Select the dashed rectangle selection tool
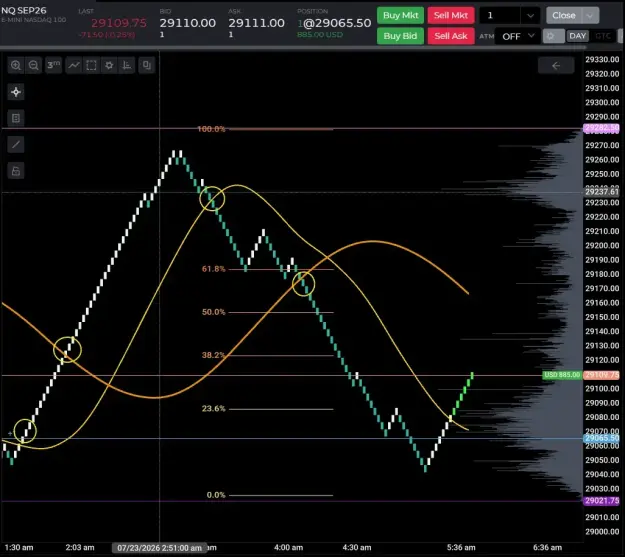625x557 pixels. click(91, 65)
